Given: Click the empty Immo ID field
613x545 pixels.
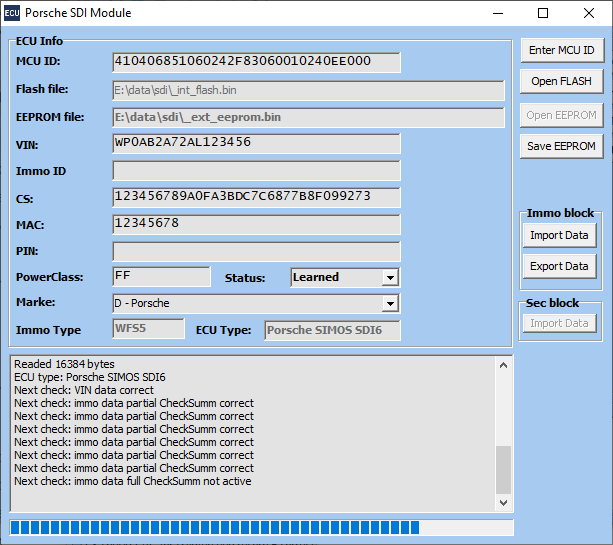Looking at the screenshot, I should 256,171.
